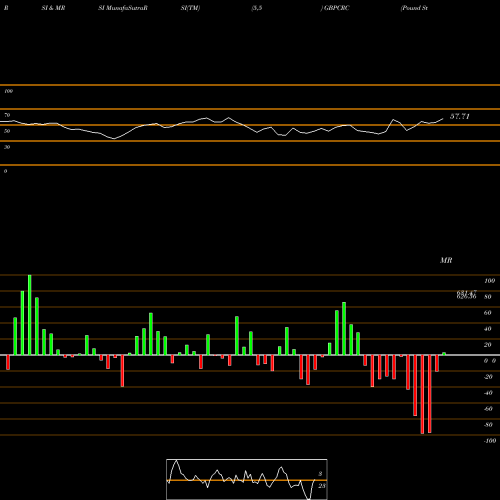Click the MR right-axis label -40
Viewport: 500px width, 500px height.
pyautogui.click(x=488, y=393)
